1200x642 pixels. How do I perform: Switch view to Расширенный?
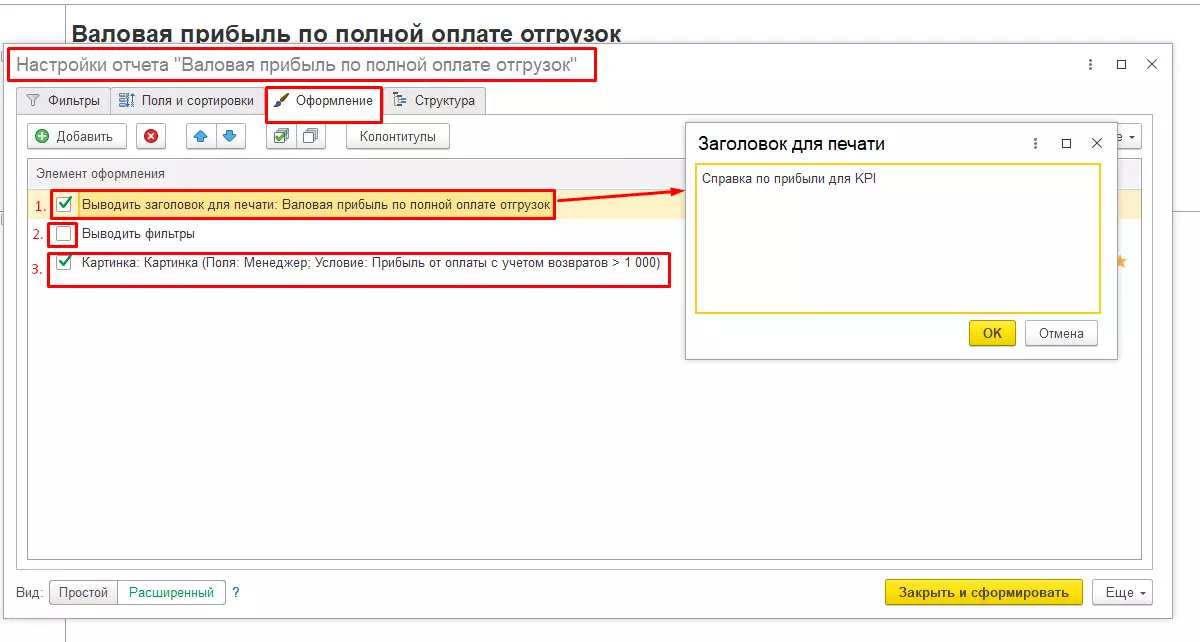click(171, 592)
